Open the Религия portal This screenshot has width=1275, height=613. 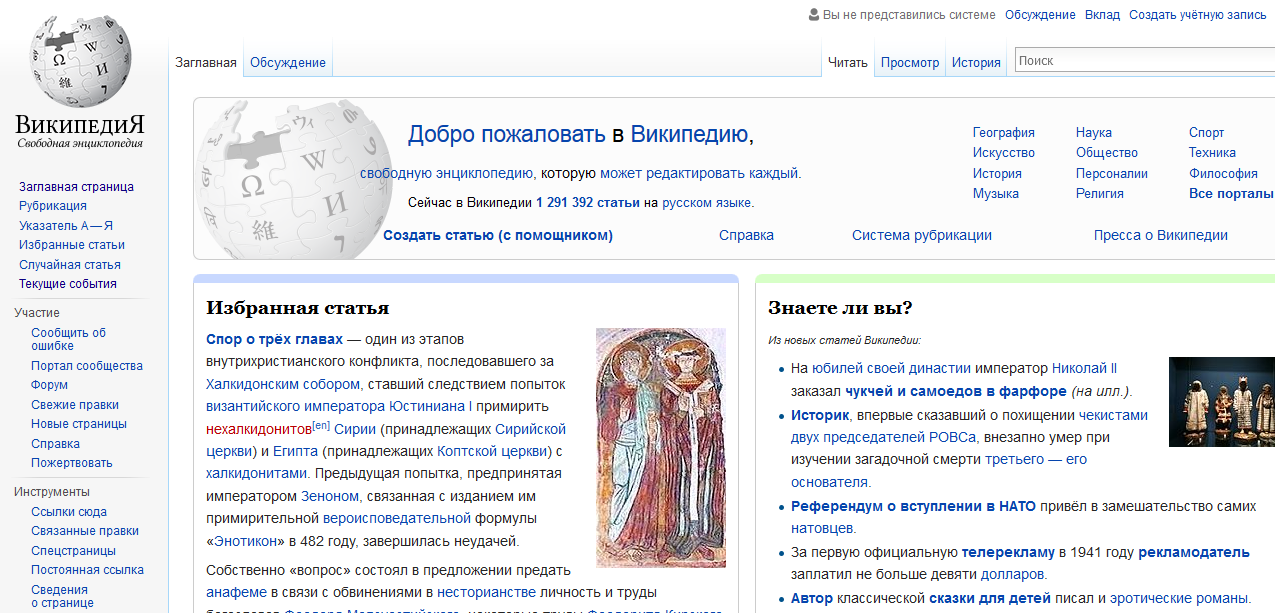[1100, 194]
